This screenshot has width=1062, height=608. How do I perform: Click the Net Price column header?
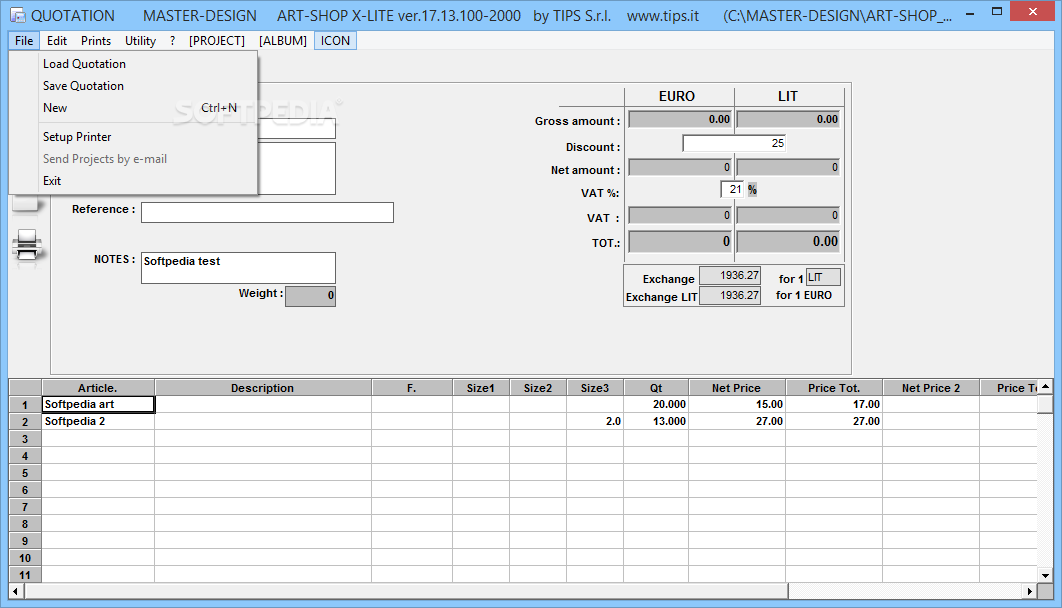(x=737, y=388)
